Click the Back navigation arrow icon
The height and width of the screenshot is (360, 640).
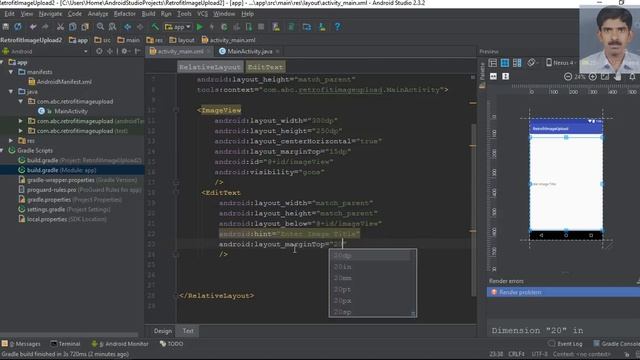(x=127, y=27)
